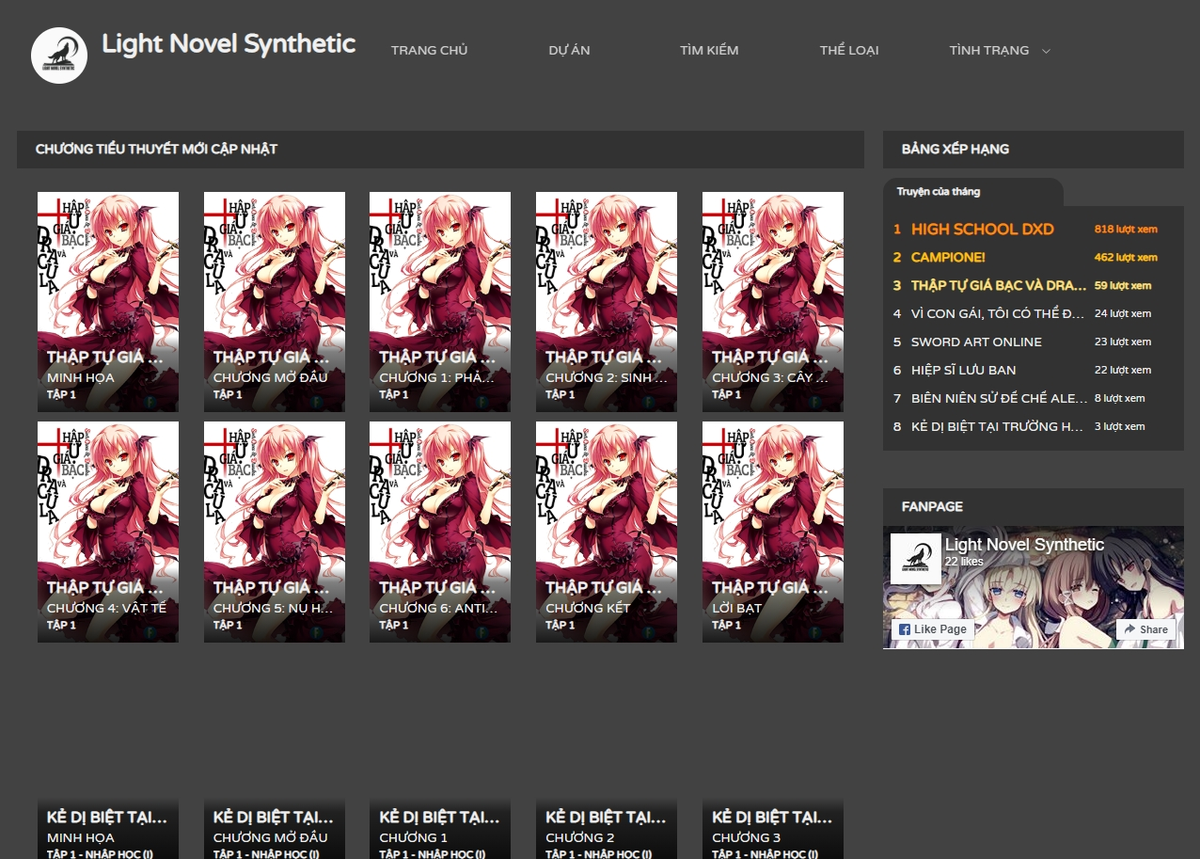Screen dimensions: 1200x859
Task: Open Thập Tự Giá Chương 5 card
Action: tap(274, 532)
